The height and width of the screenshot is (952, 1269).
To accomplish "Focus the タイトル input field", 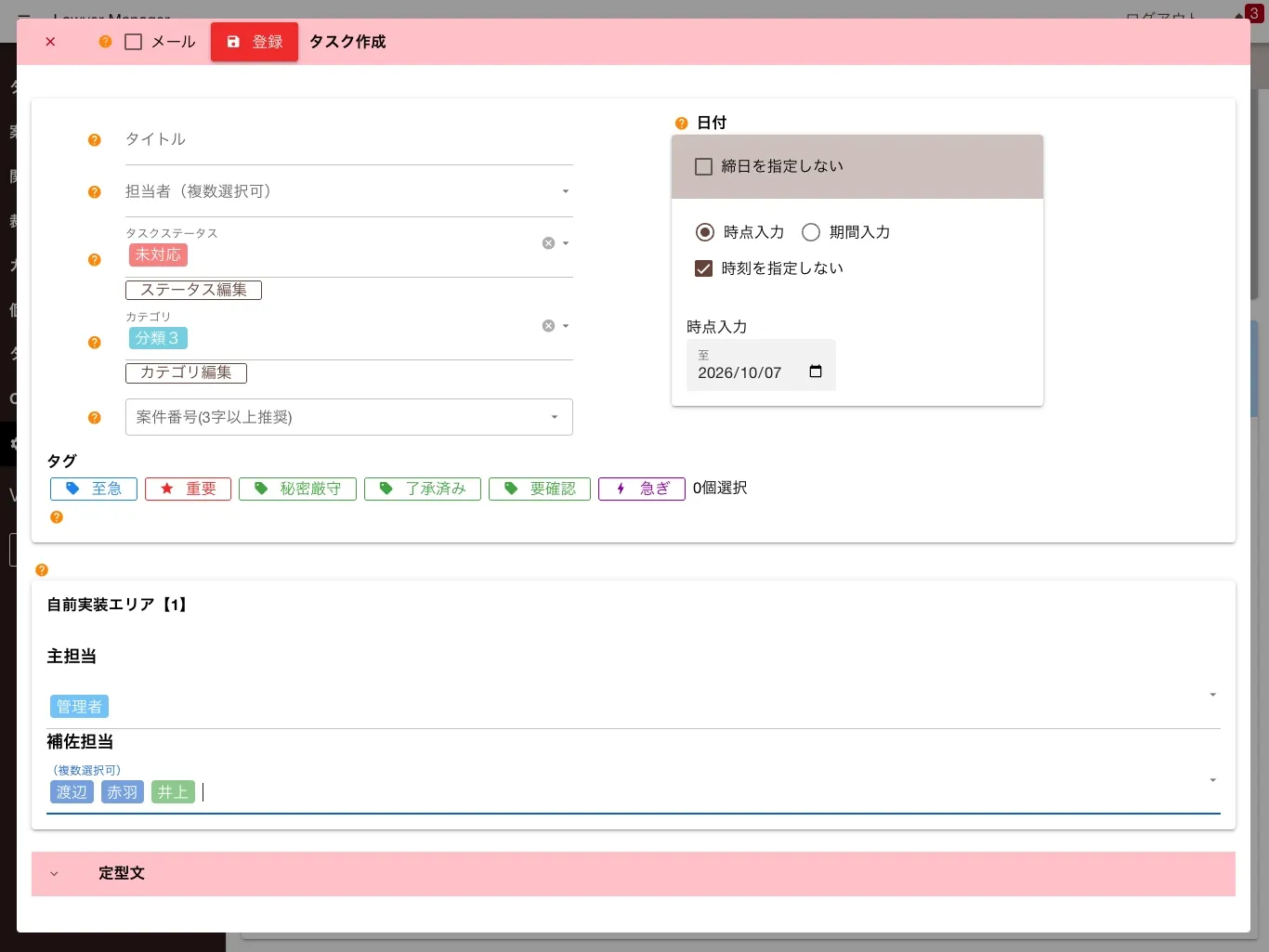I will click(349, 140).
